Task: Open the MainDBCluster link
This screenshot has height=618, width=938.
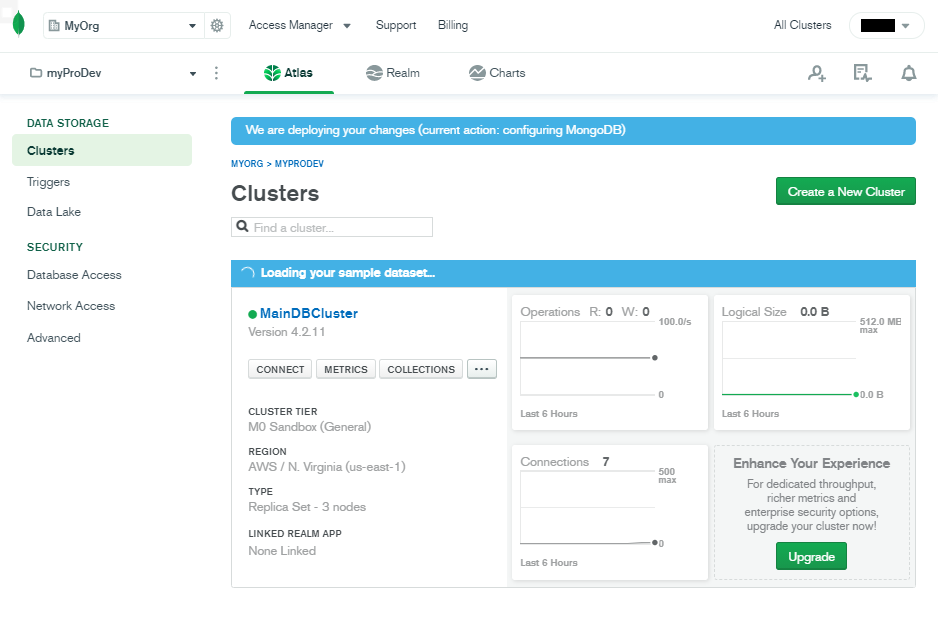Action: [x=308, y=313]
